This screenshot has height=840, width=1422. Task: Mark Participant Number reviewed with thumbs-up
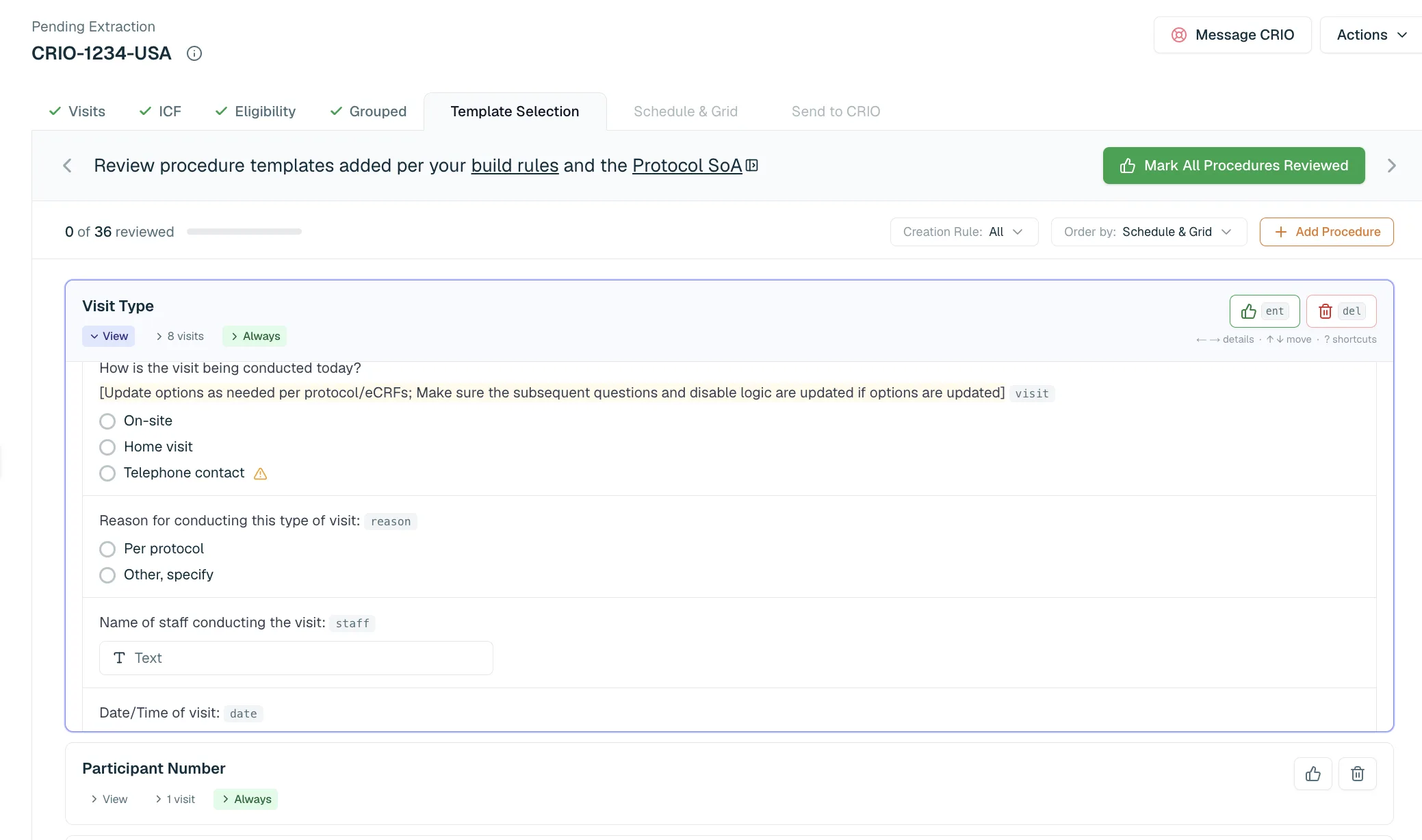[1313, 774]
